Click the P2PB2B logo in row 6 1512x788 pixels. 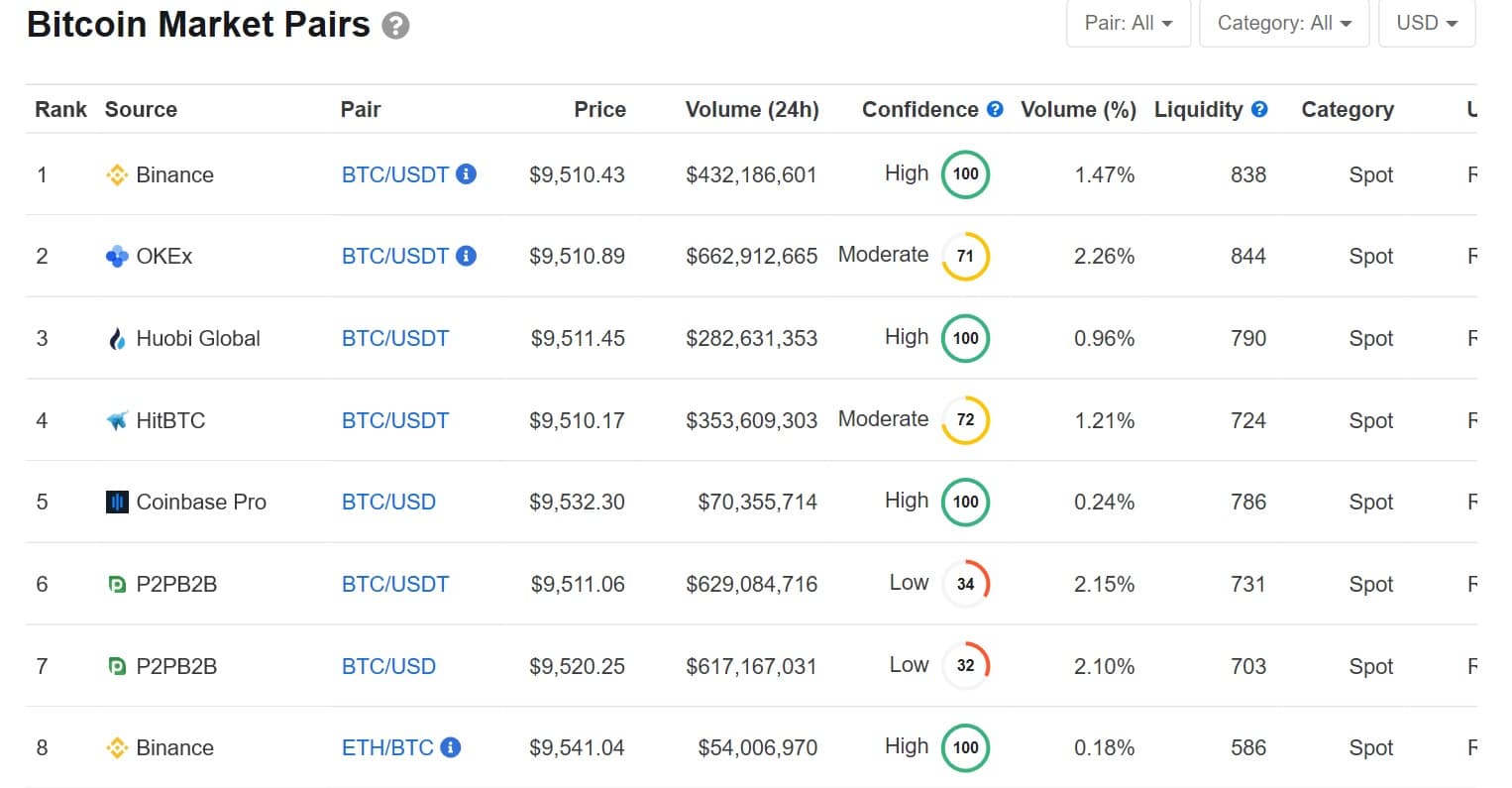(117, 585)
